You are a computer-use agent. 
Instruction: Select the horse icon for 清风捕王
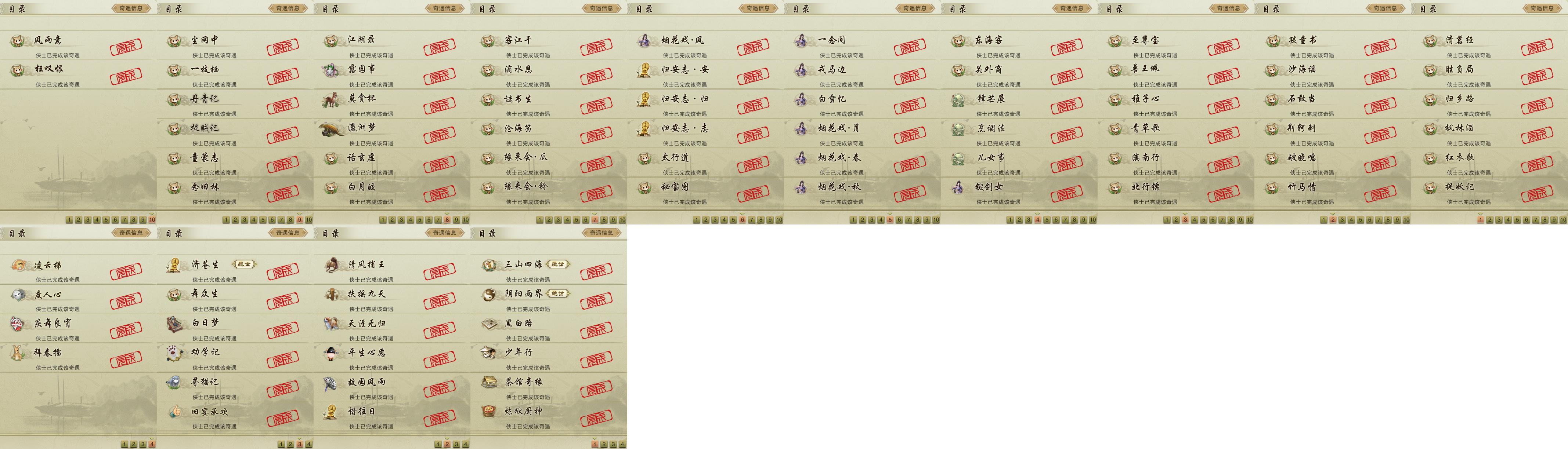click(331, 265)
